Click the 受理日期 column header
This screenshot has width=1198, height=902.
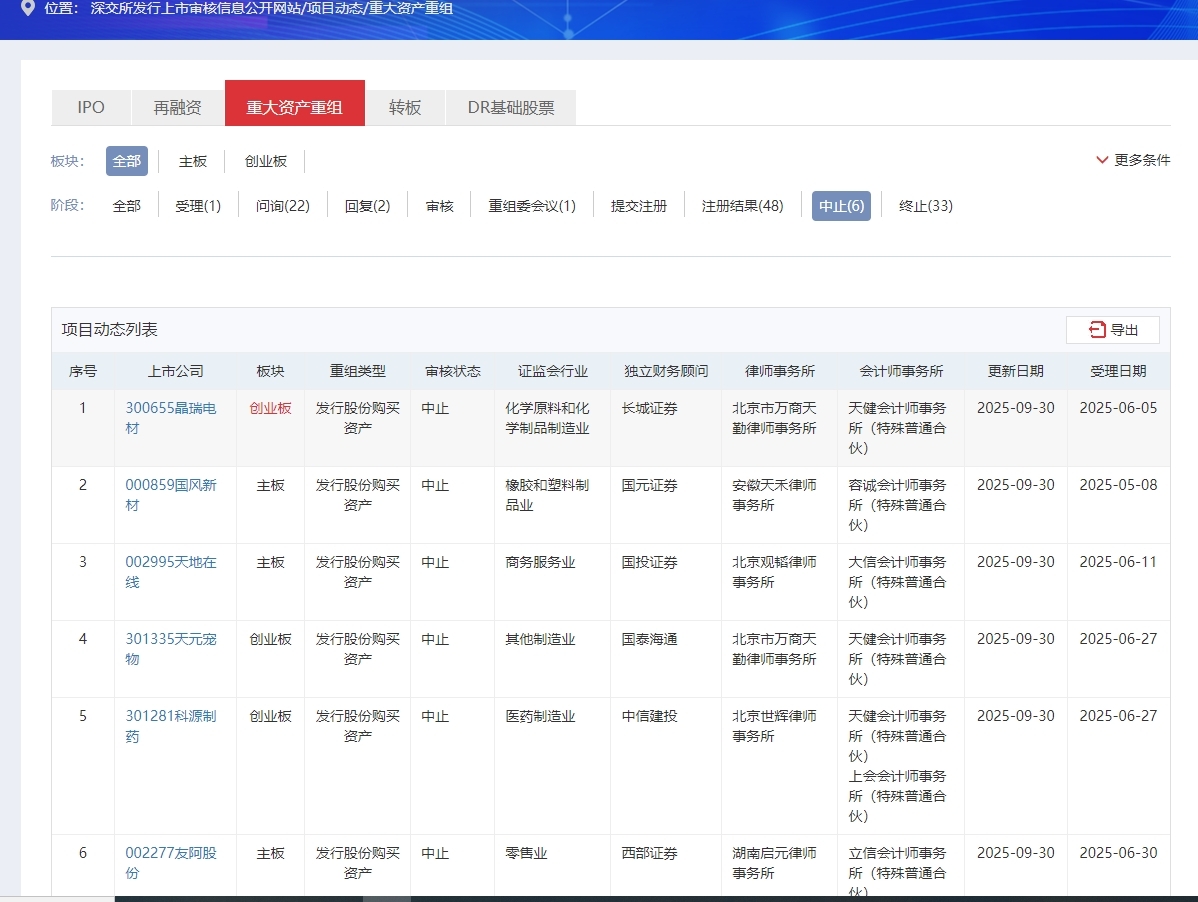(1119, 371)
